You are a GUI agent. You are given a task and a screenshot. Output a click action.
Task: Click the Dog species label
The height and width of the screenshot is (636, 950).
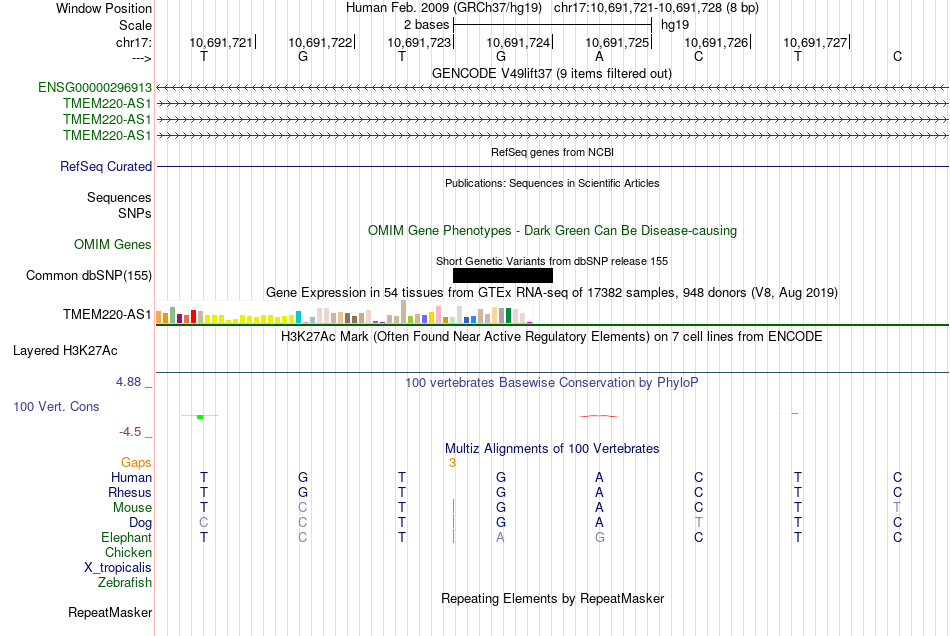tap(140, 522)
